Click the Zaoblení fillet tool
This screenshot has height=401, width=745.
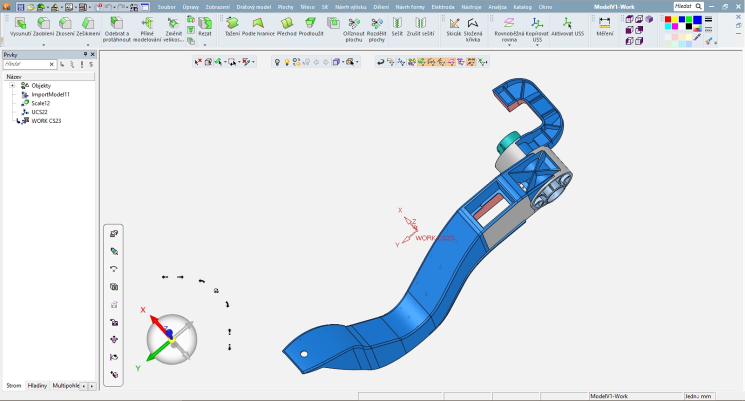pyautogui.click(x=43, y=26)
